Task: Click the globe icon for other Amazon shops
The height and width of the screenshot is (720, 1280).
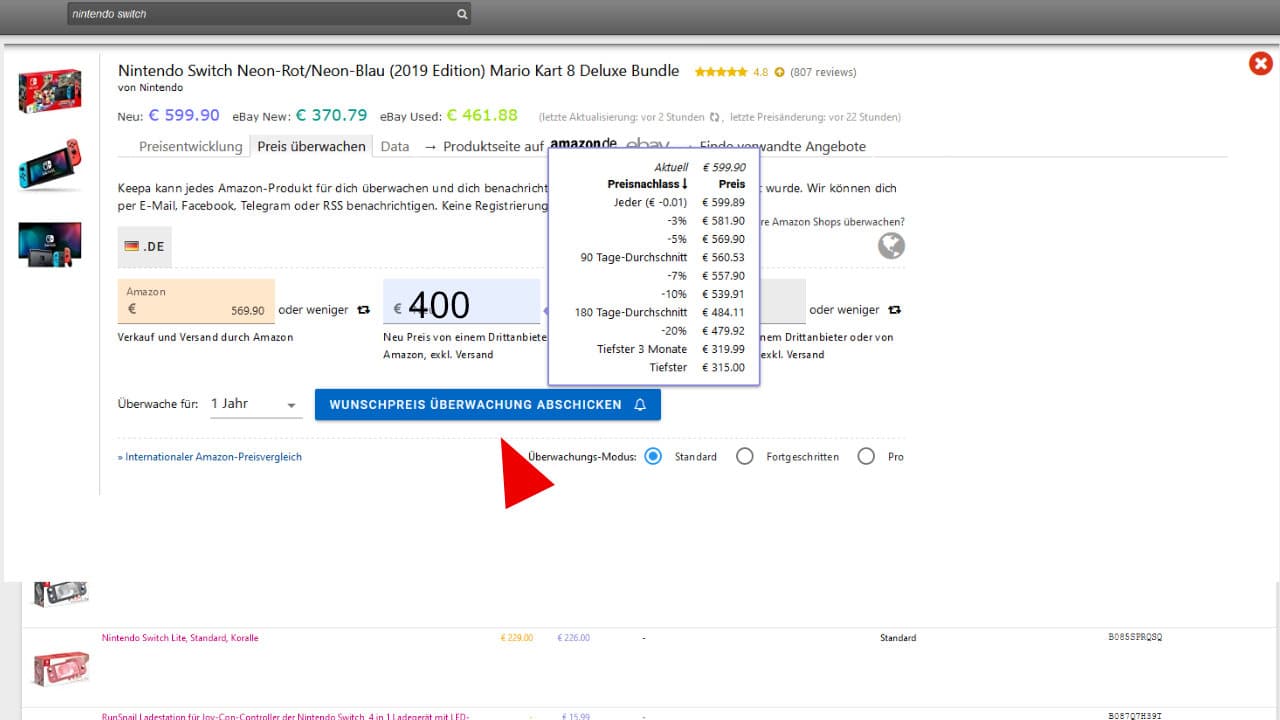Action: click(x=891, y=245)
